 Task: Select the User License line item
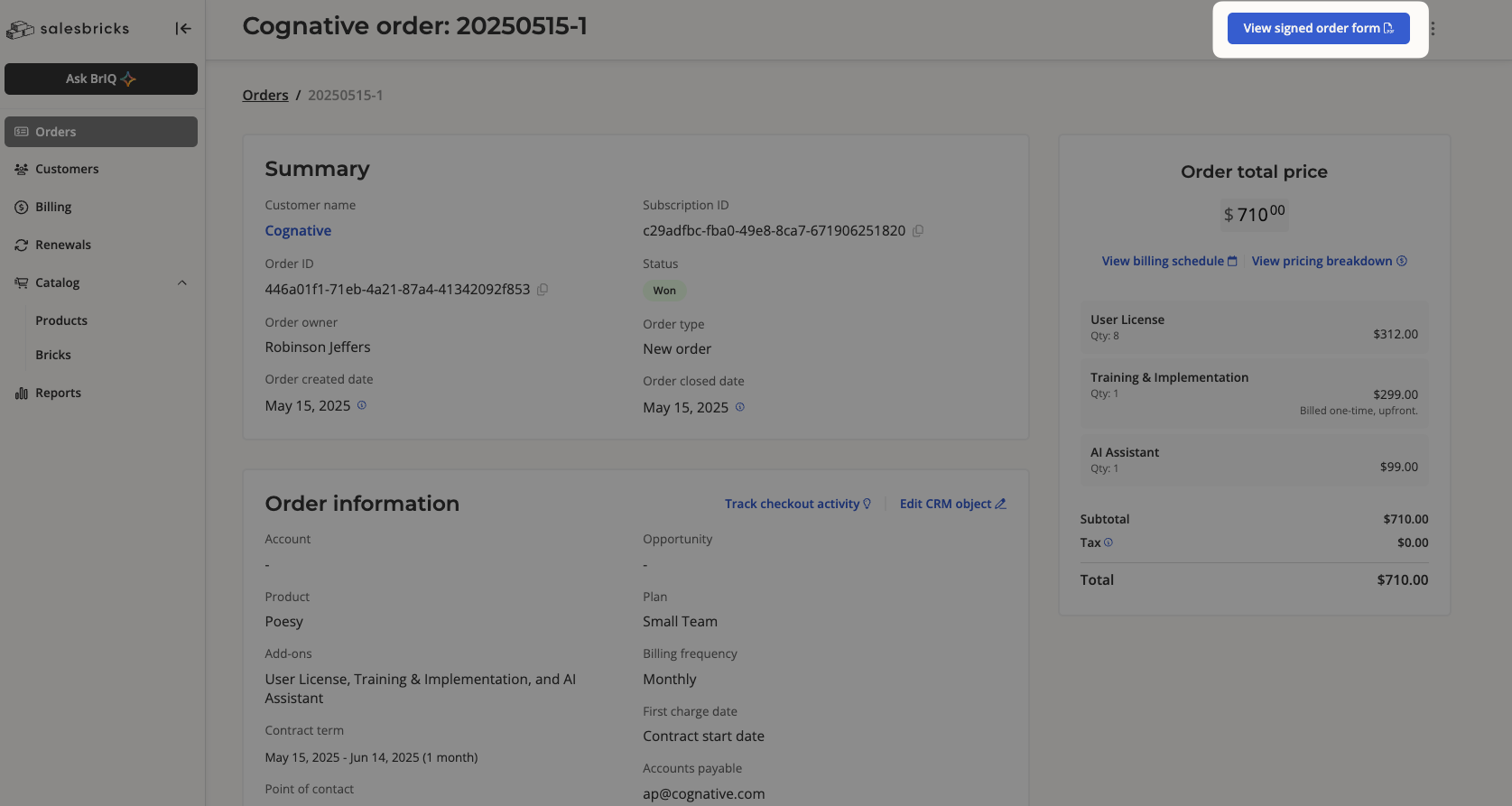(1255, 328)
